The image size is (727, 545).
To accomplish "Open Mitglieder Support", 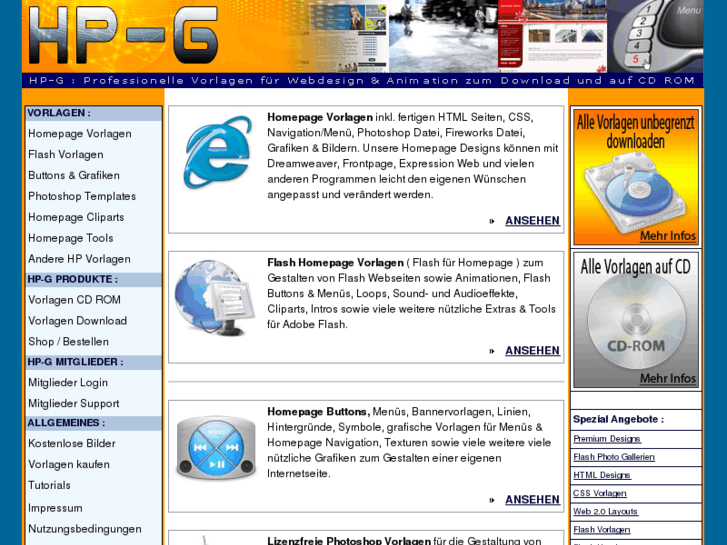I will pyautogui.click(x=74, y=404).
